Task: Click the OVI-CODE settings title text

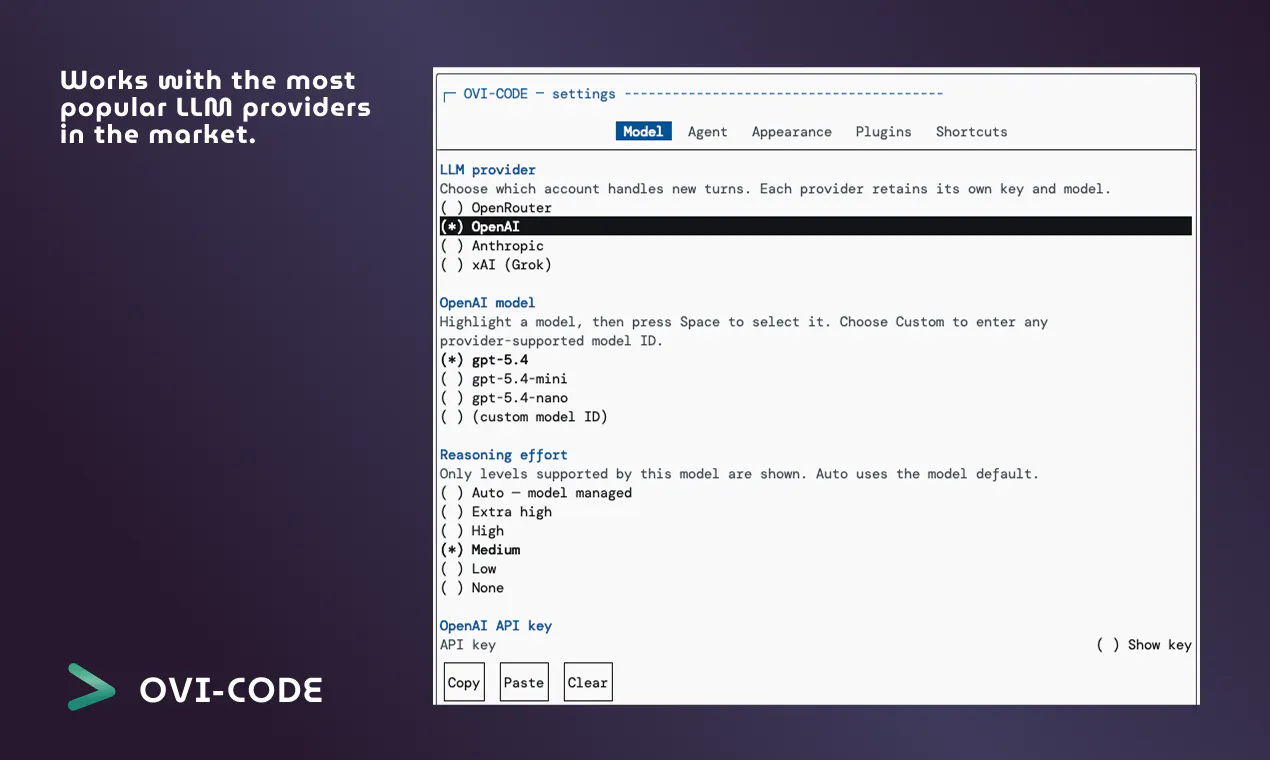Action: [540, 94]
